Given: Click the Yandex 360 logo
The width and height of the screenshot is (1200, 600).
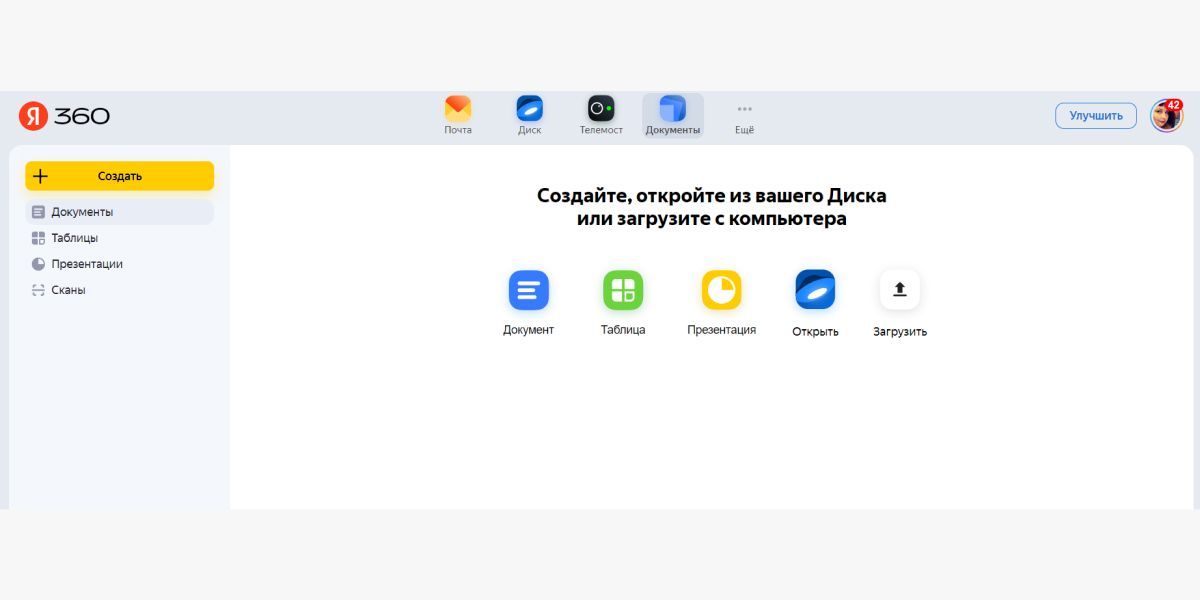Looking at the screenshot, I should pos(64,116).
